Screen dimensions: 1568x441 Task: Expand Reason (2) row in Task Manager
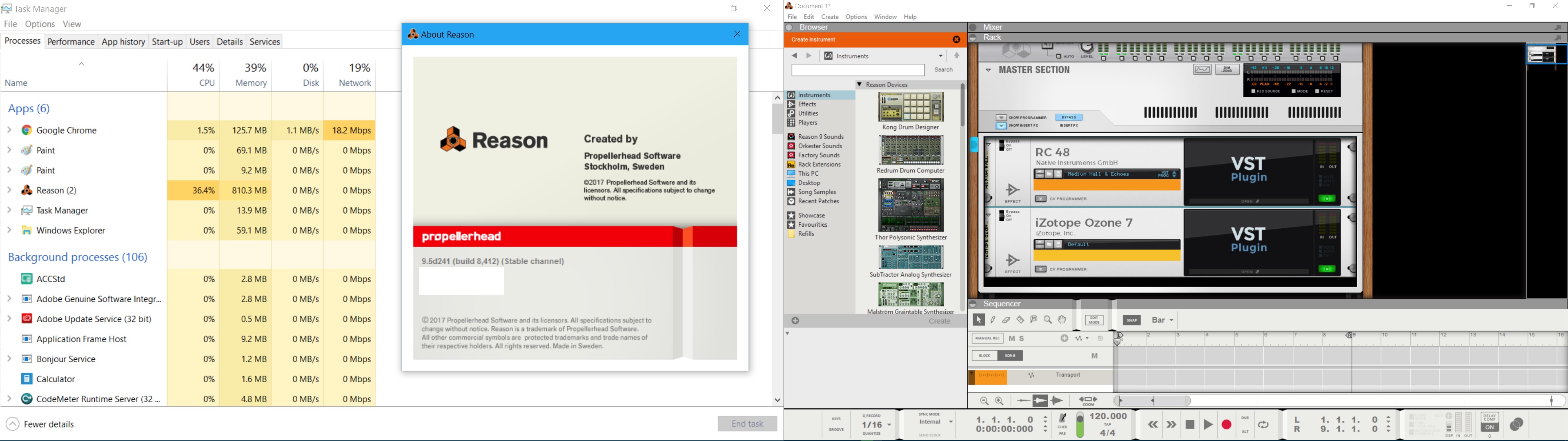point(9,191)
